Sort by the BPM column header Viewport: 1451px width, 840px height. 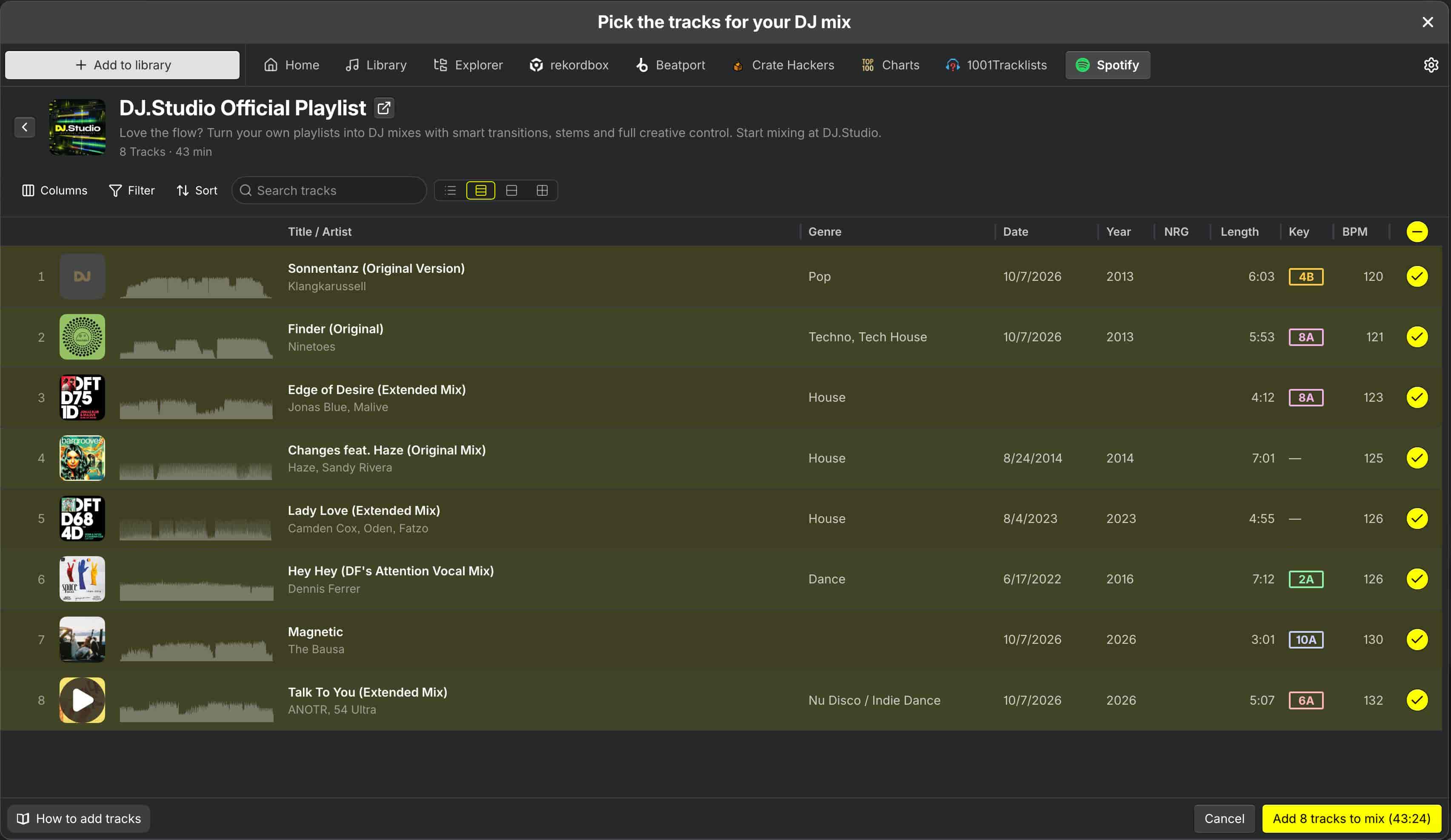pos(1354,232)
